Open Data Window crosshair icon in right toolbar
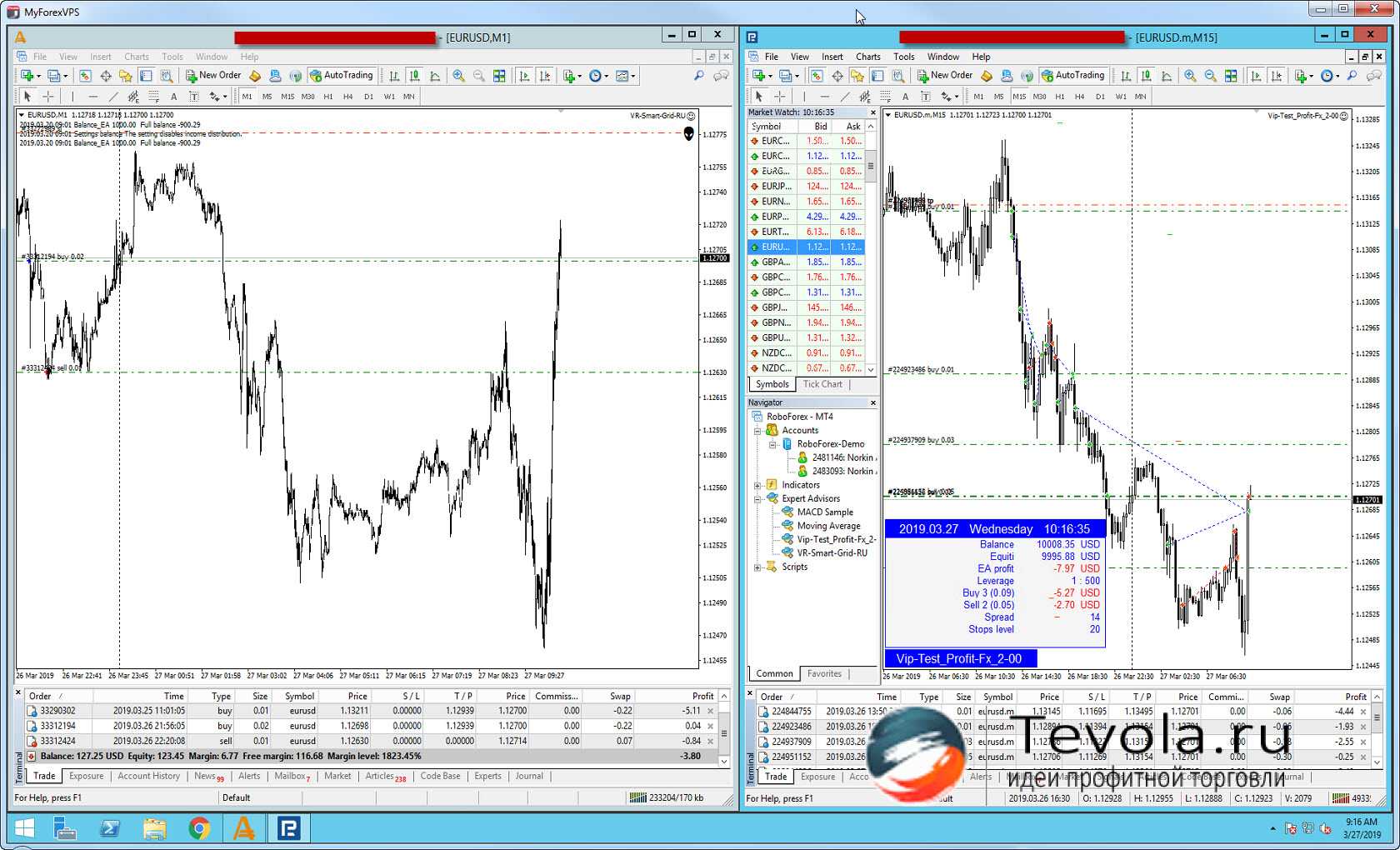 (837, 76)
